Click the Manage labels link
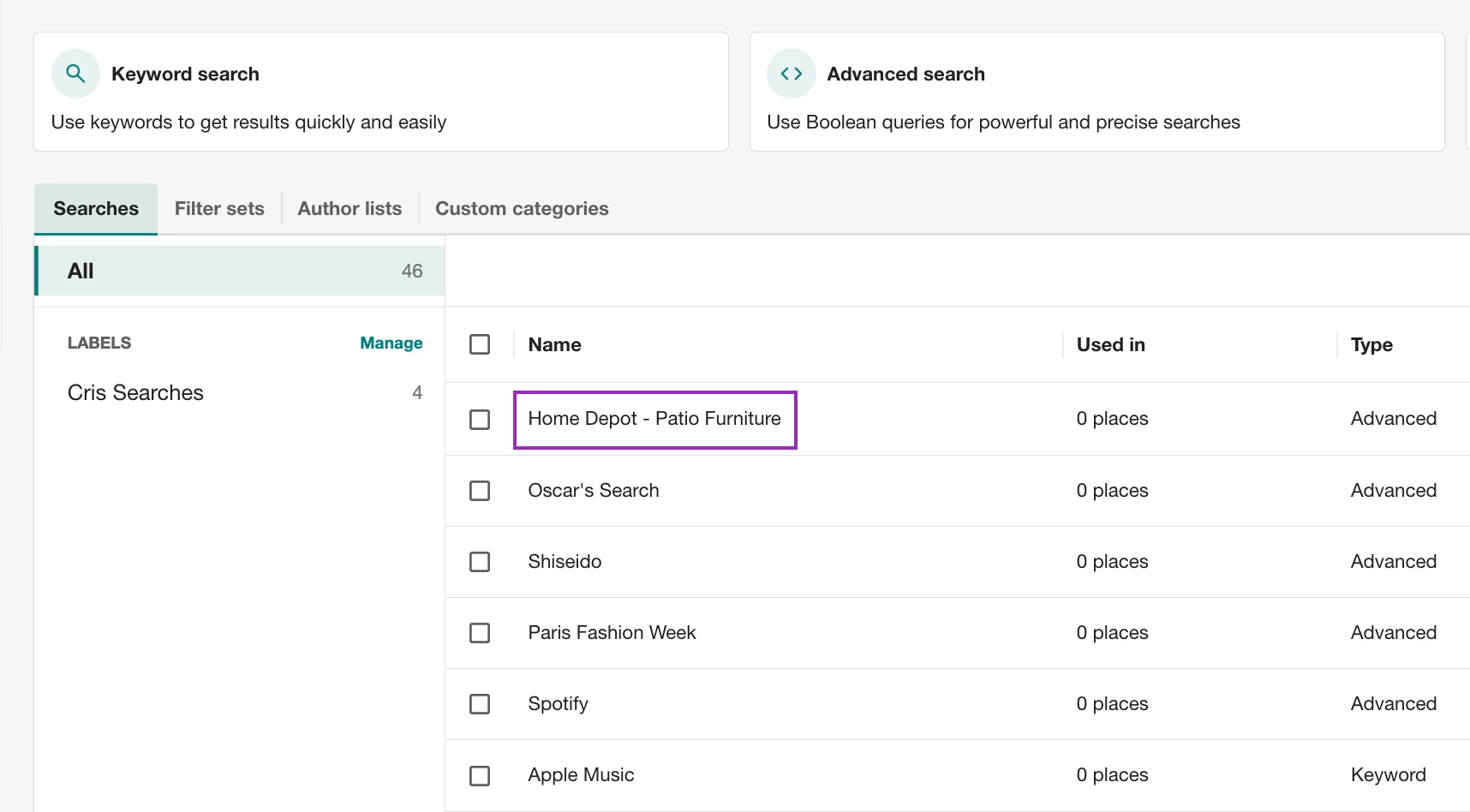 (391, 343)
